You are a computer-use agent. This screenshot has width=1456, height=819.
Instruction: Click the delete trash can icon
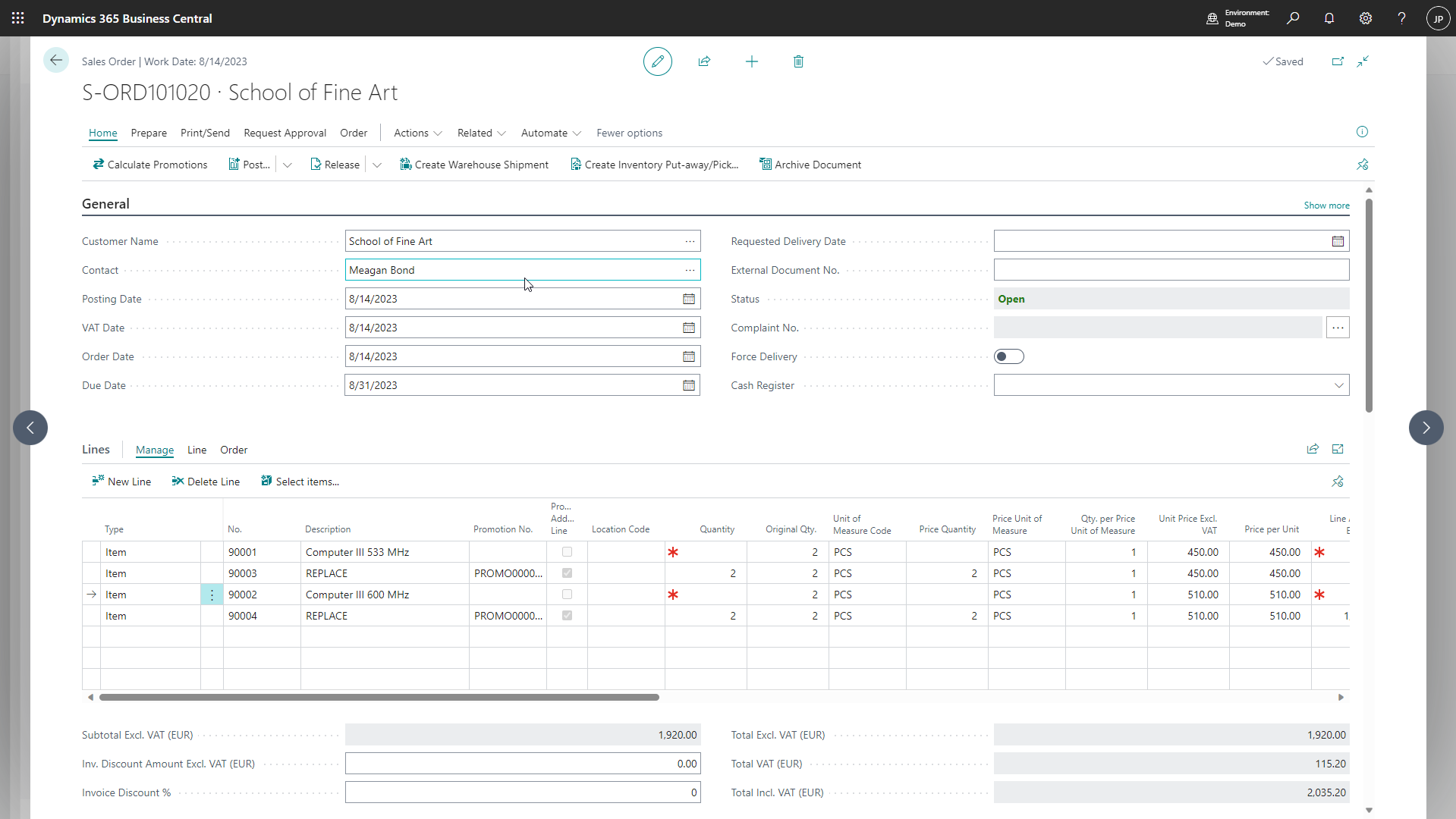coord(798,61)
